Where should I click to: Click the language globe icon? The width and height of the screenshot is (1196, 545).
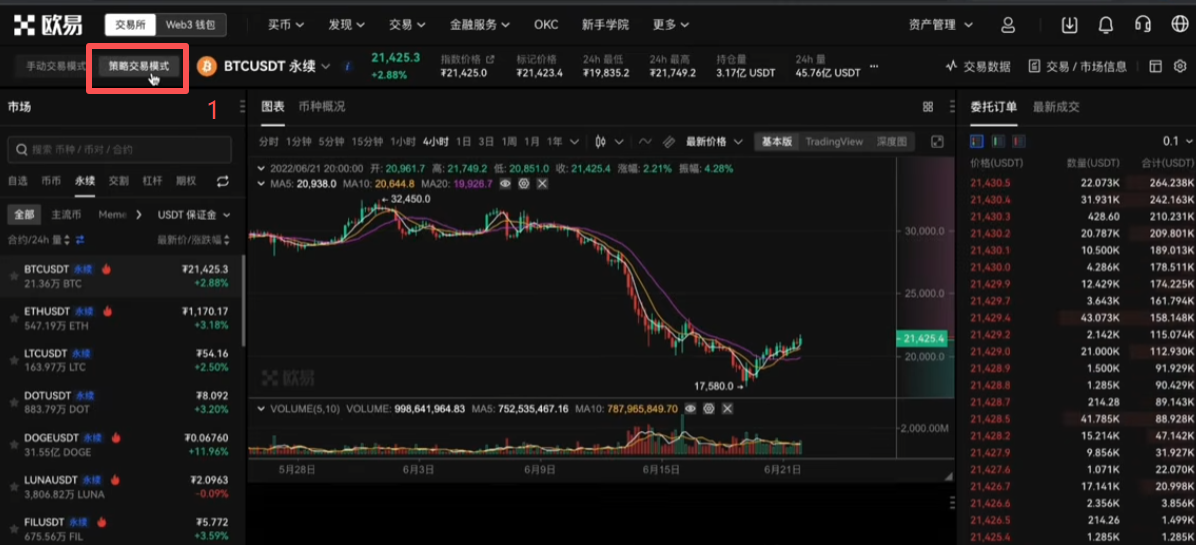[x=1179, y=24]
